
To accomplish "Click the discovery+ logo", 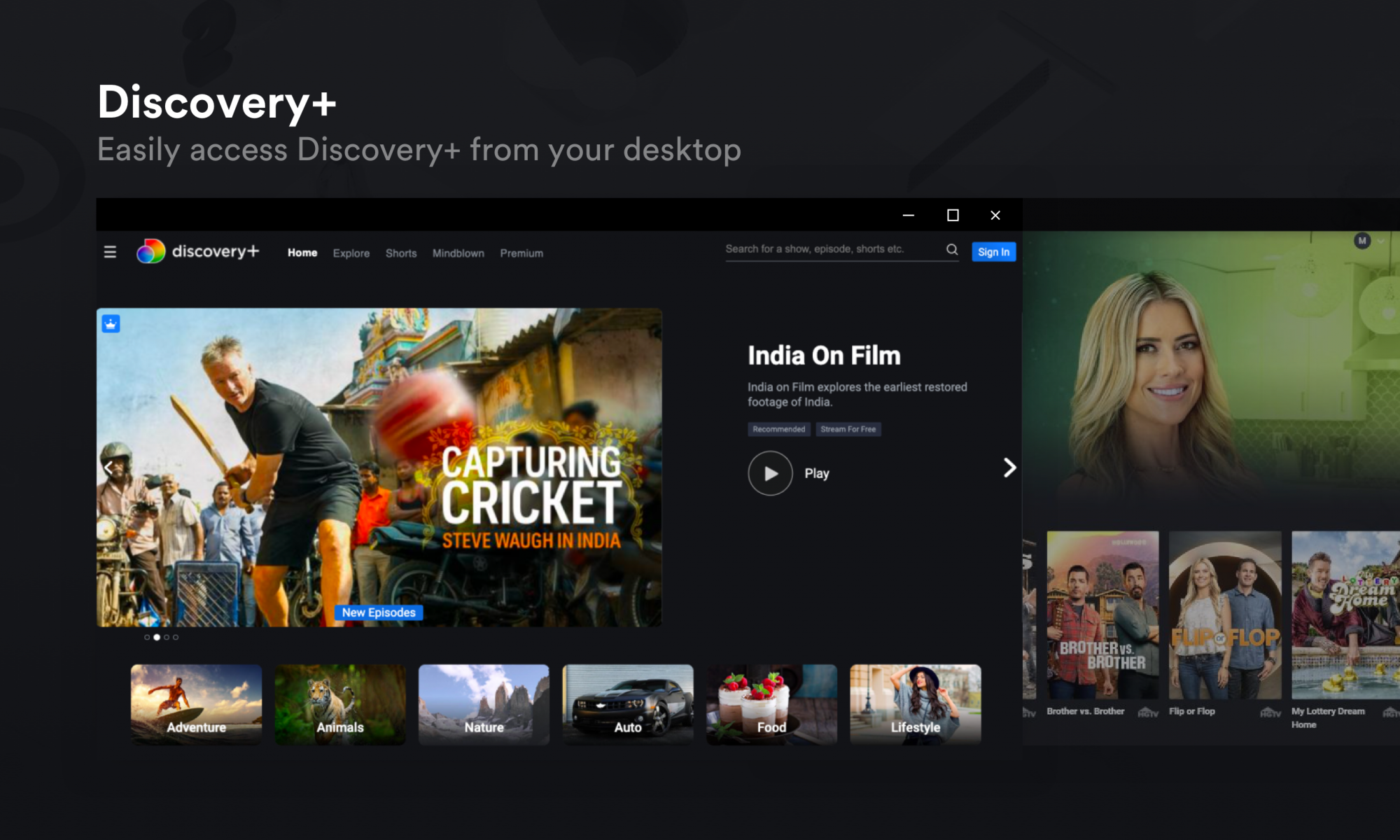I will point(197,251).
